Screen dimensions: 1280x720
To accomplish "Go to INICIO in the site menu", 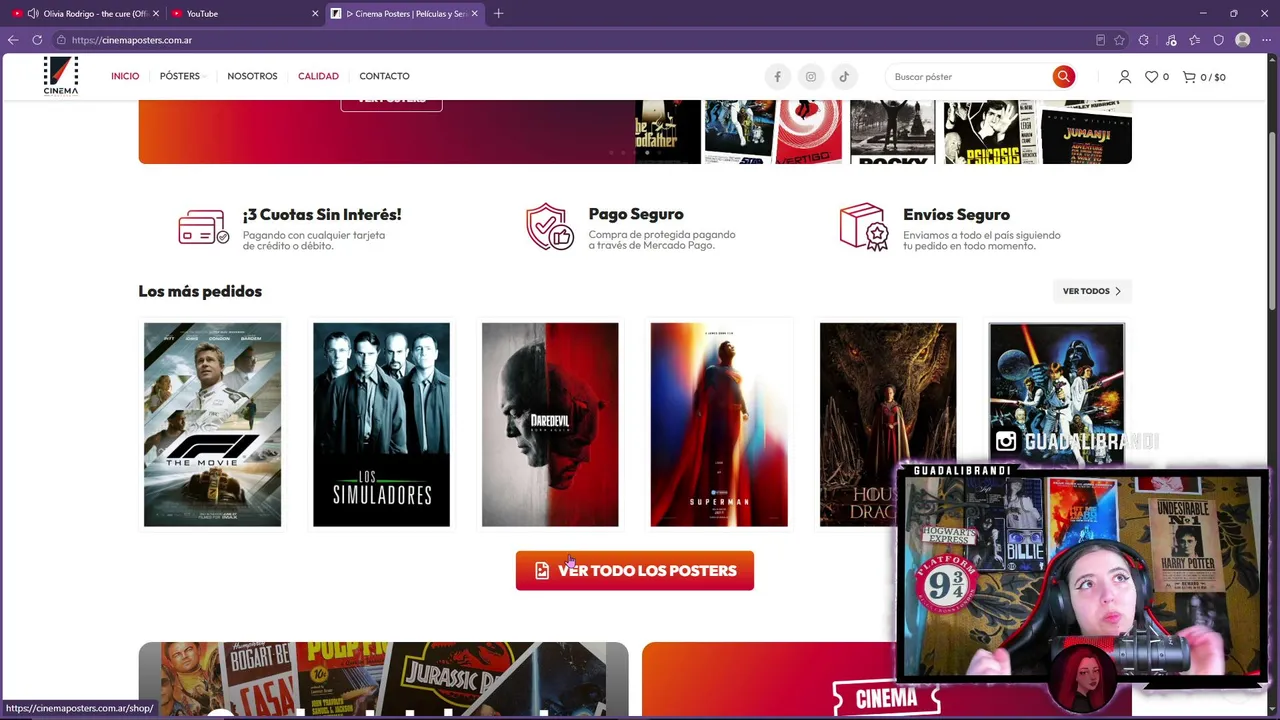I will (125, 76).
